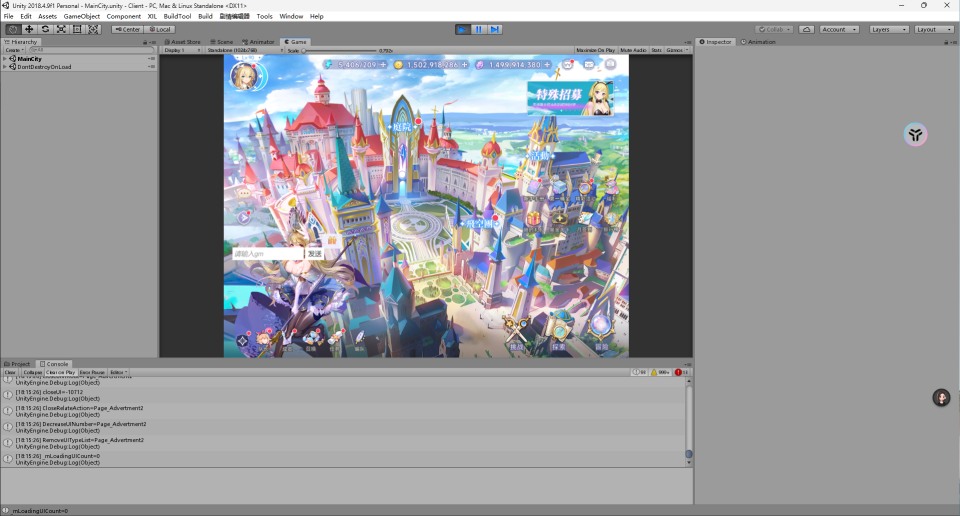Select the Move tool
The image size is (960, 516).
(29, 29)
